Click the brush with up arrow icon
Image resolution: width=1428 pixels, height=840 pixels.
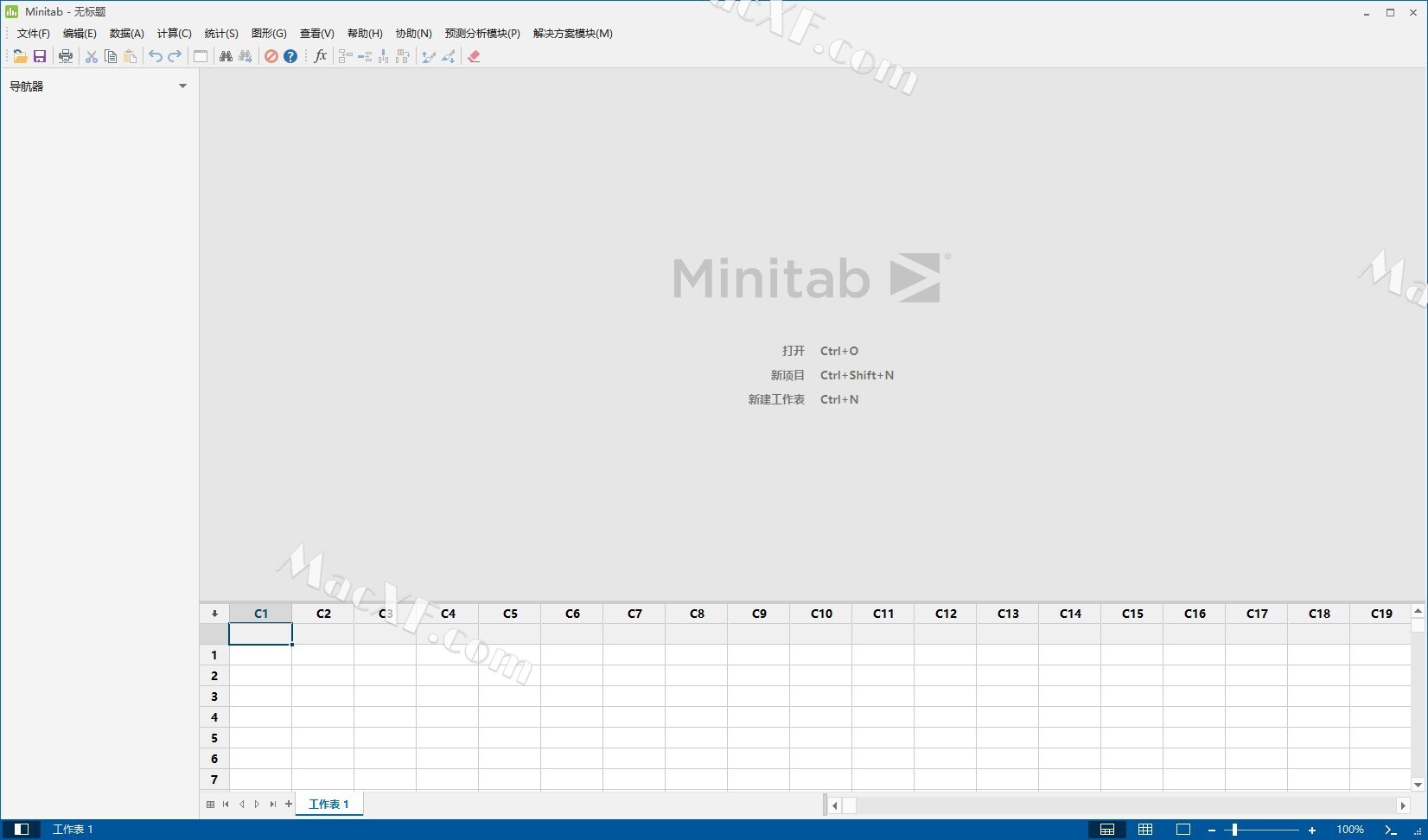(x=429, y=56)
